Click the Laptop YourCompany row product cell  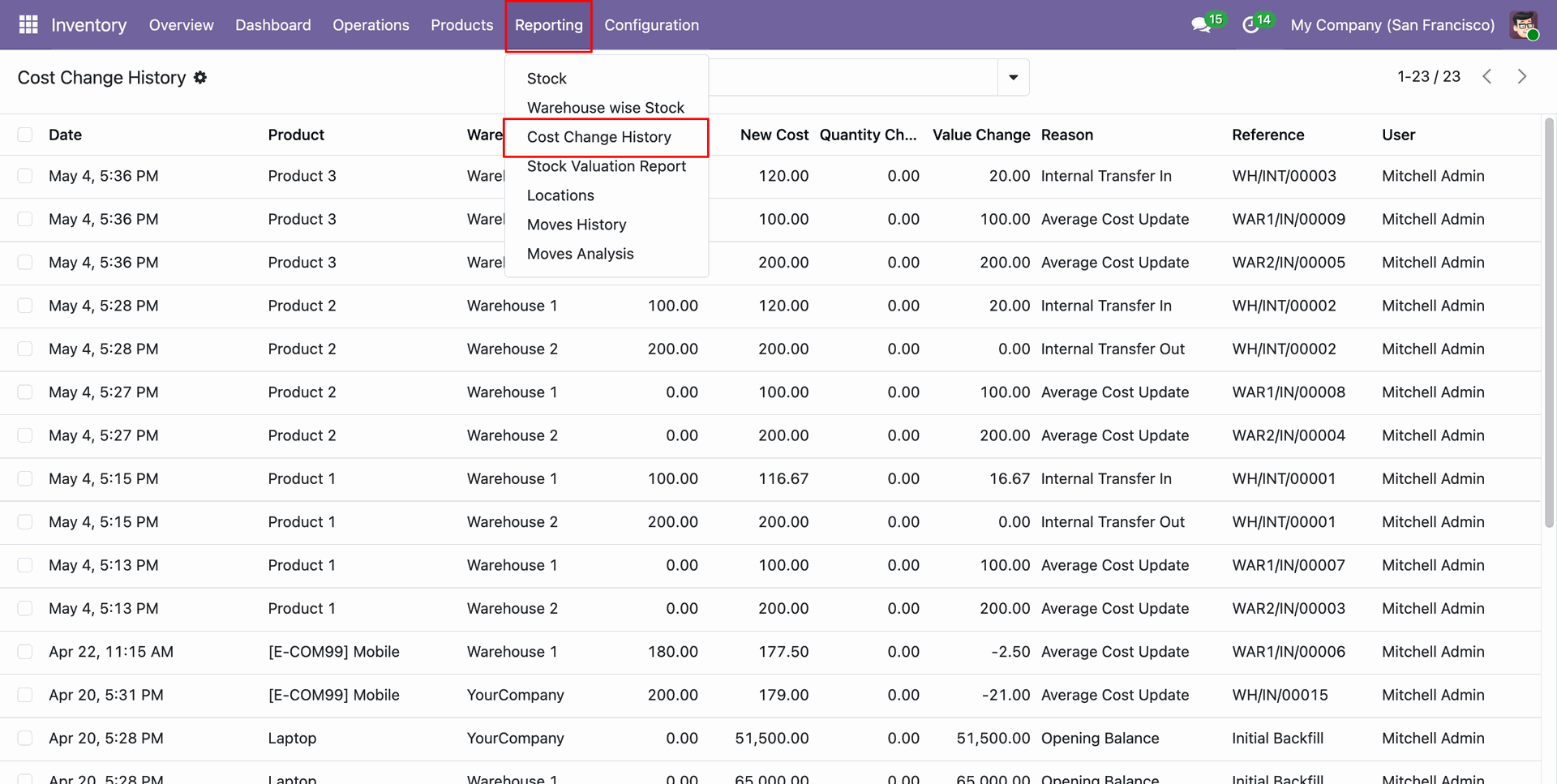click(x=292, y=739)
